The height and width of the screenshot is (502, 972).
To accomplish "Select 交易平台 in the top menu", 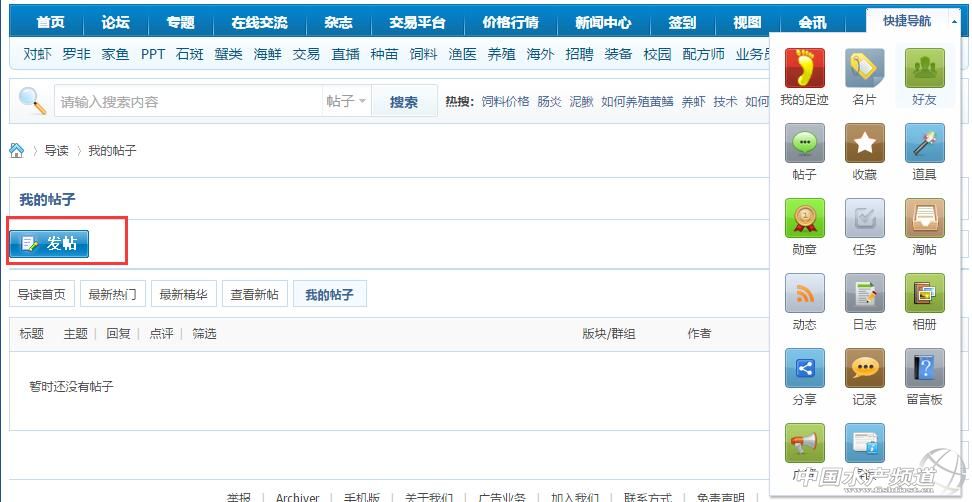I will point(416,23).
